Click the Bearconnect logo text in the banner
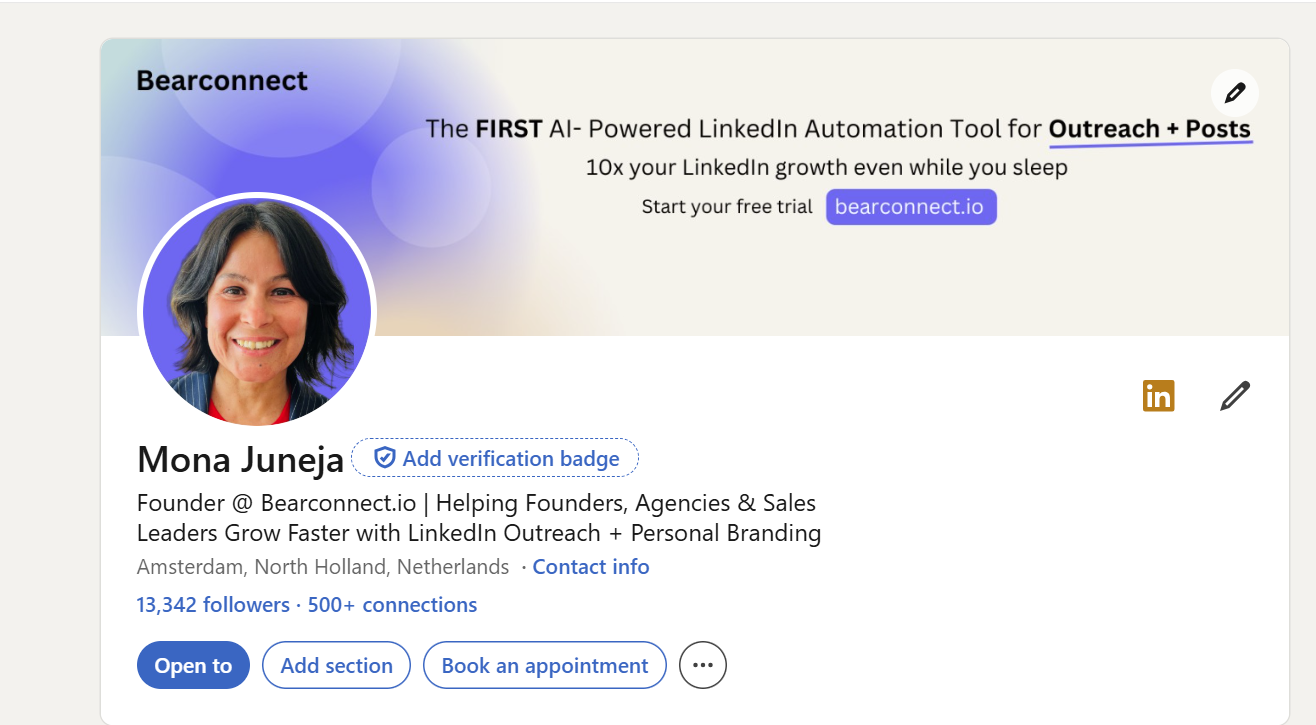 point(222,81)
